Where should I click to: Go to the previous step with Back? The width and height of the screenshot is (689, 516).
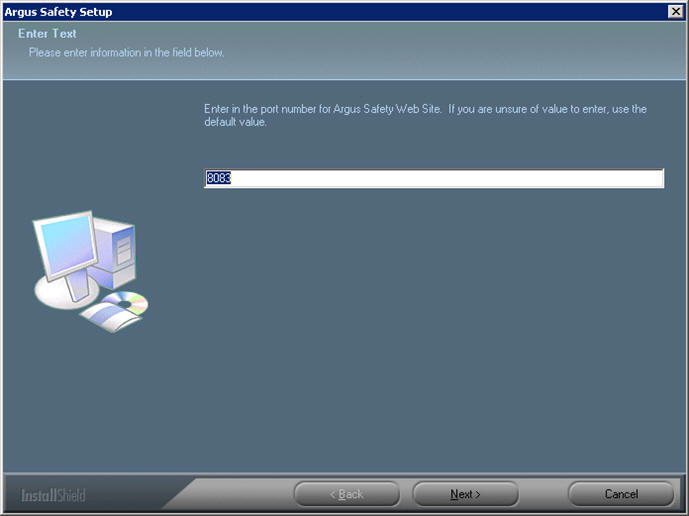(x=347, y=494)
